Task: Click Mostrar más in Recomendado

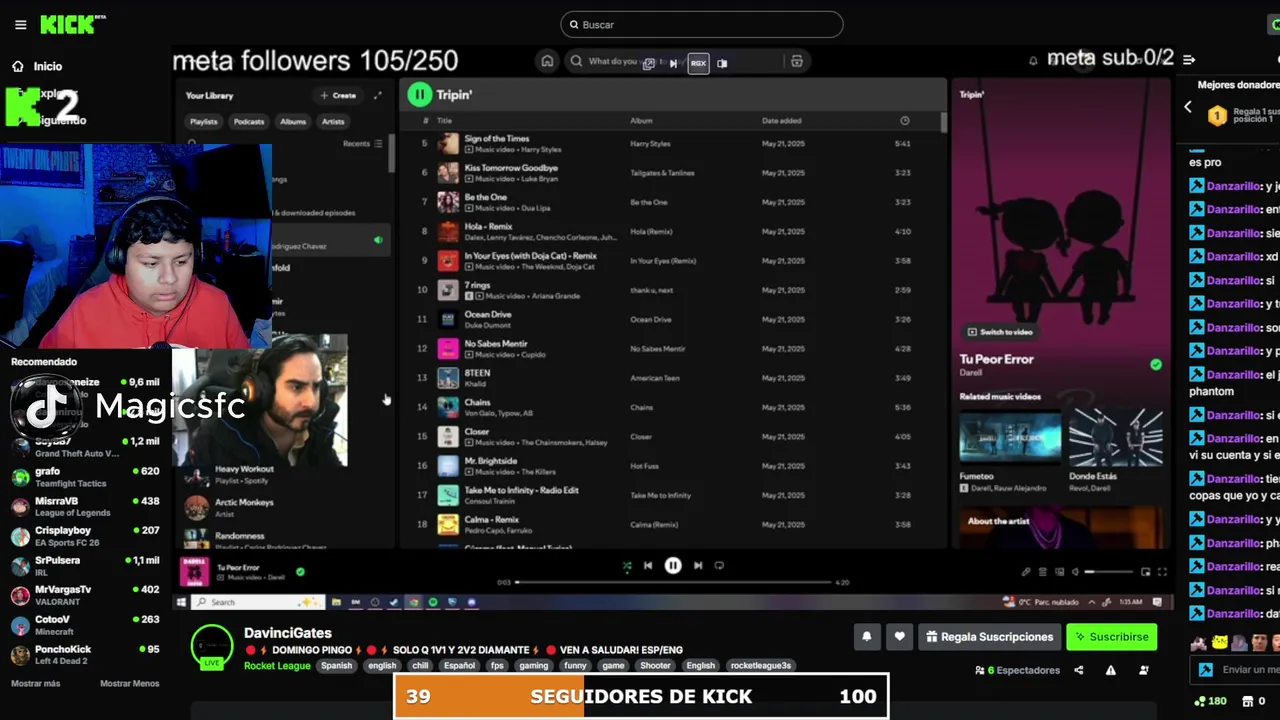Action: point(36,684)
